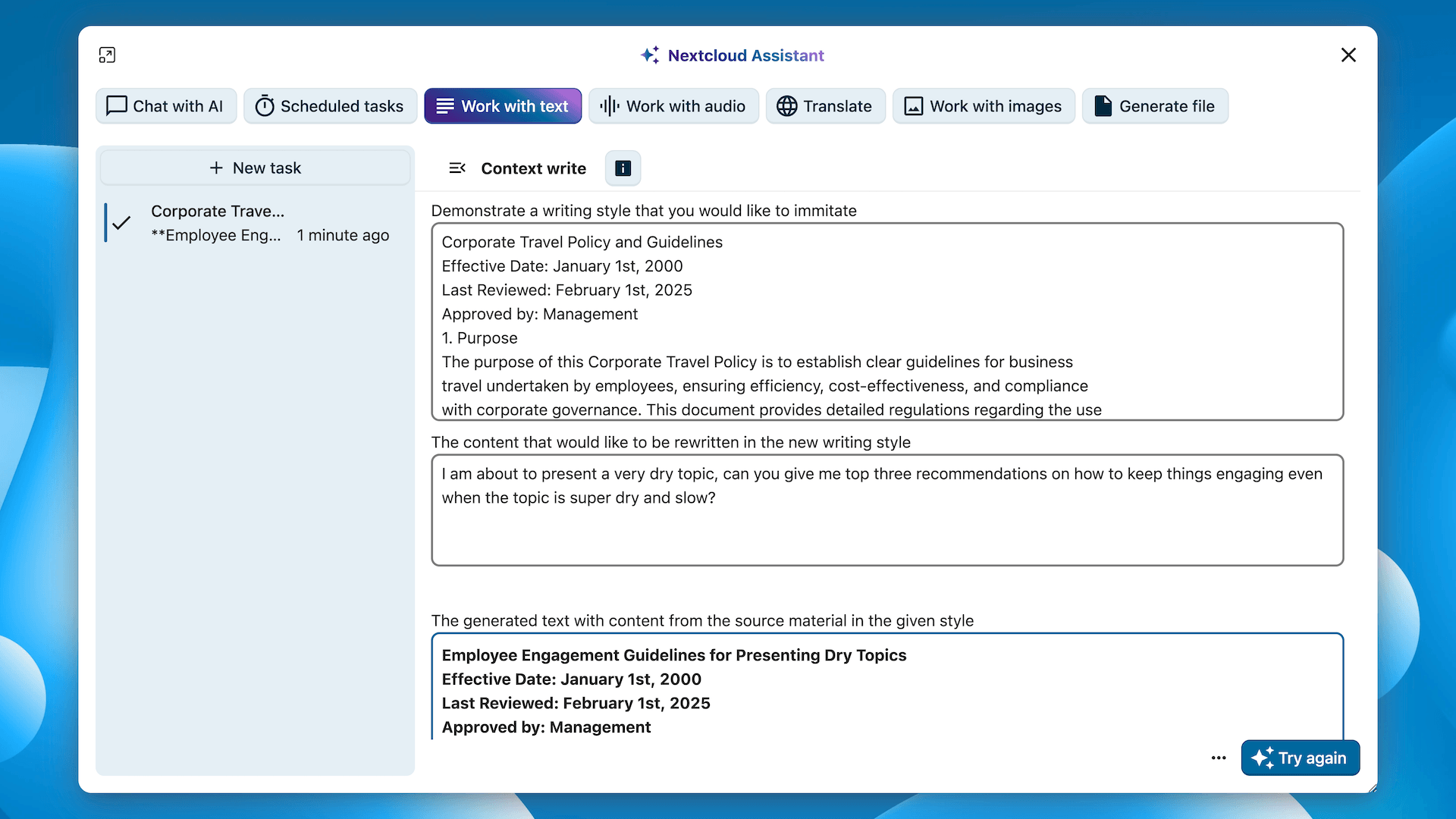Viewport: 1456px width, 819px height.
Task: Open the Work with images tab
Action: click(984, 106)
